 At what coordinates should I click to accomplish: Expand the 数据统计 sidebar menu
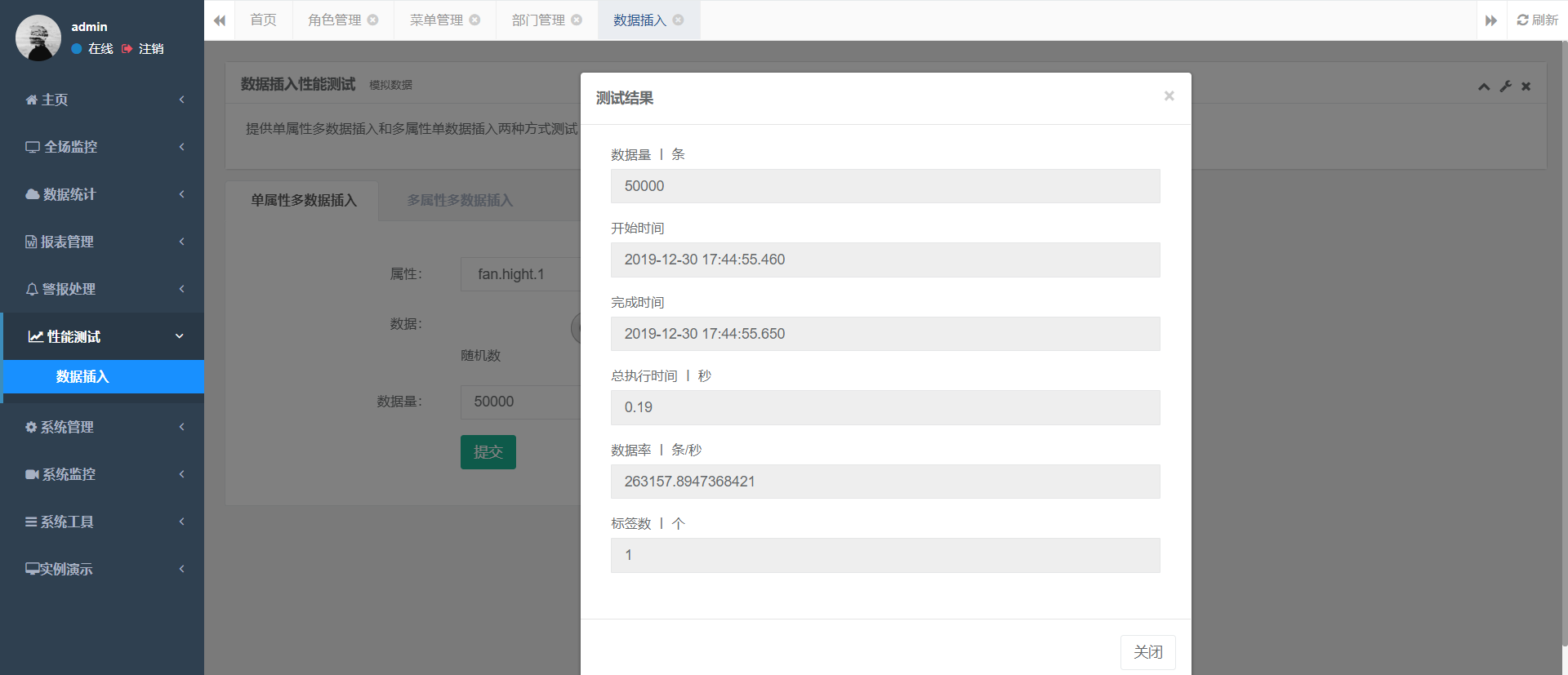click(102, 194)
